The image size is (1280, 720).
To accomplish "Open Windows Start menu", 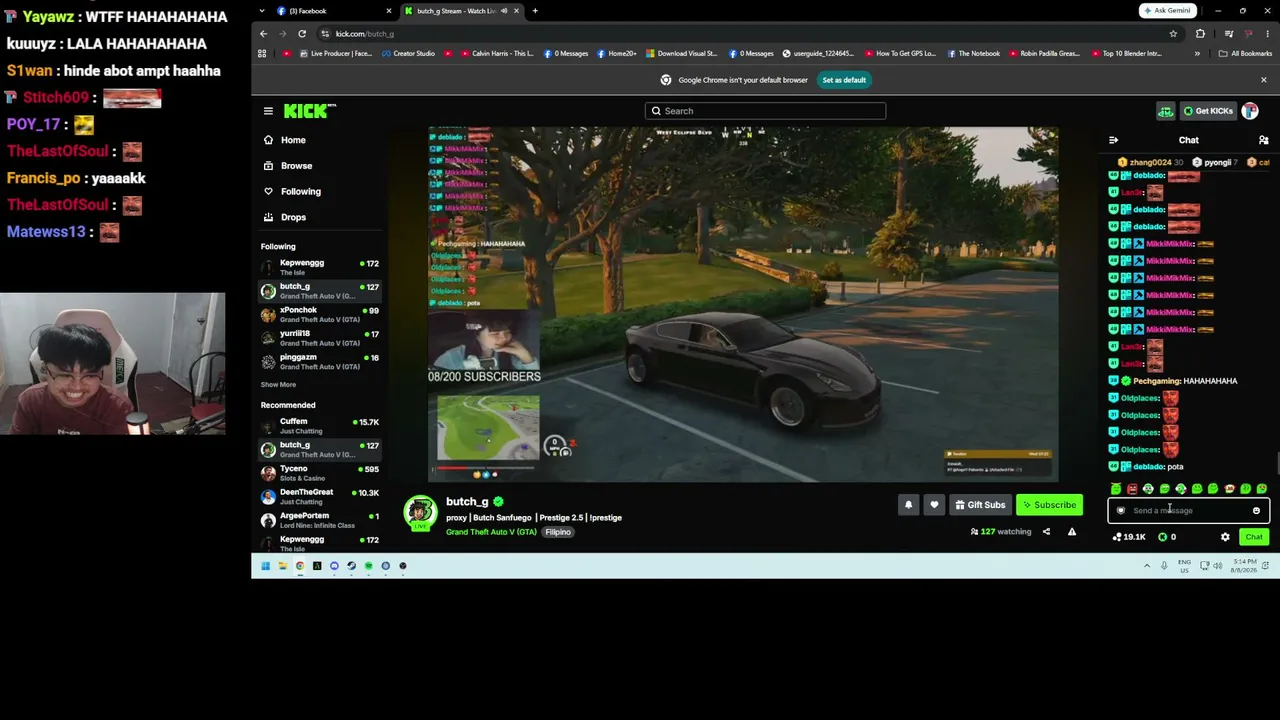I will 265,566.
